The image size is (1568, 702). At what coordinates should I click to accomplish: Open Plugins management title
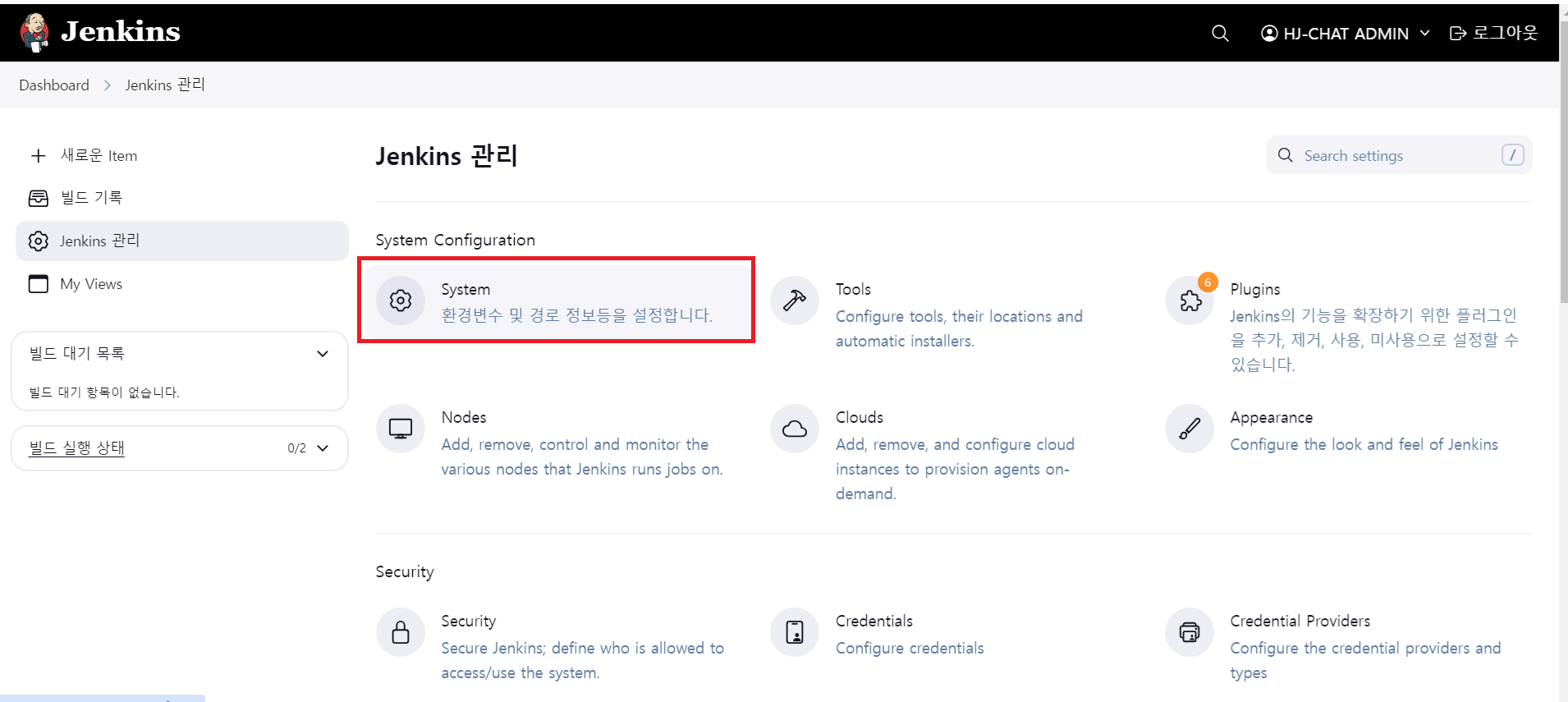1255,289
